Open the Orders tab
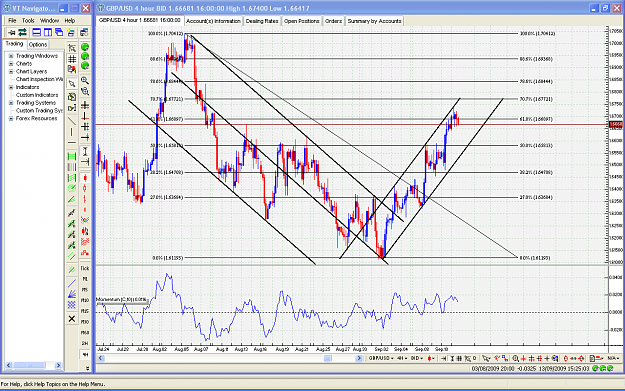This screenshot has height=391, width=625. [333, 21]
